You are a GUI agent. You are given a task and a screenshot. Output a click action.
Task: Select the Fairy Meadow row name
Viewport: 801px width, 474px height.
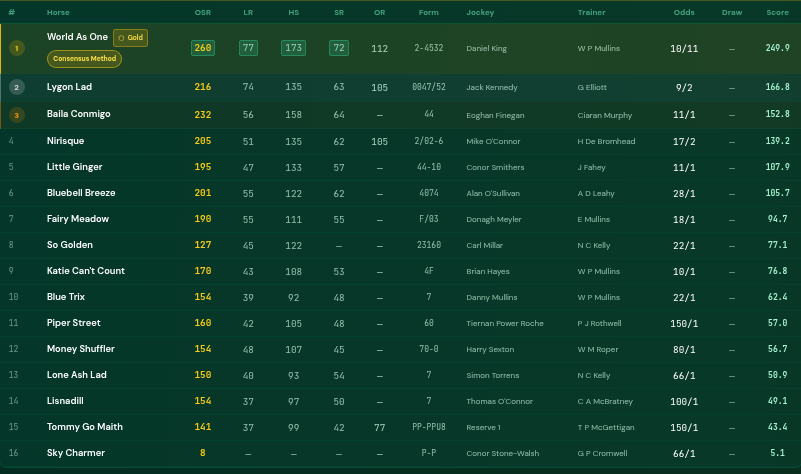point(78,219)
